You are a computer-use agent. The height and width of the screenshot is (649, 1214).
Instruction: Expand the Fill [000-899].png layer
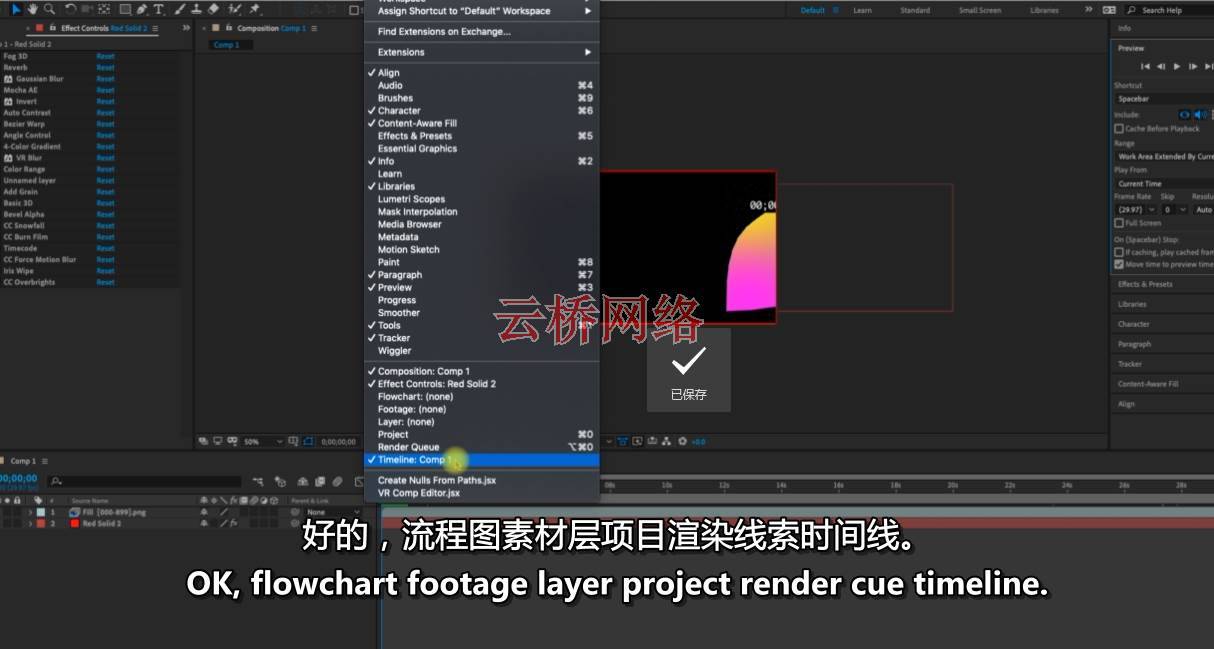click(x=31, y=512)
